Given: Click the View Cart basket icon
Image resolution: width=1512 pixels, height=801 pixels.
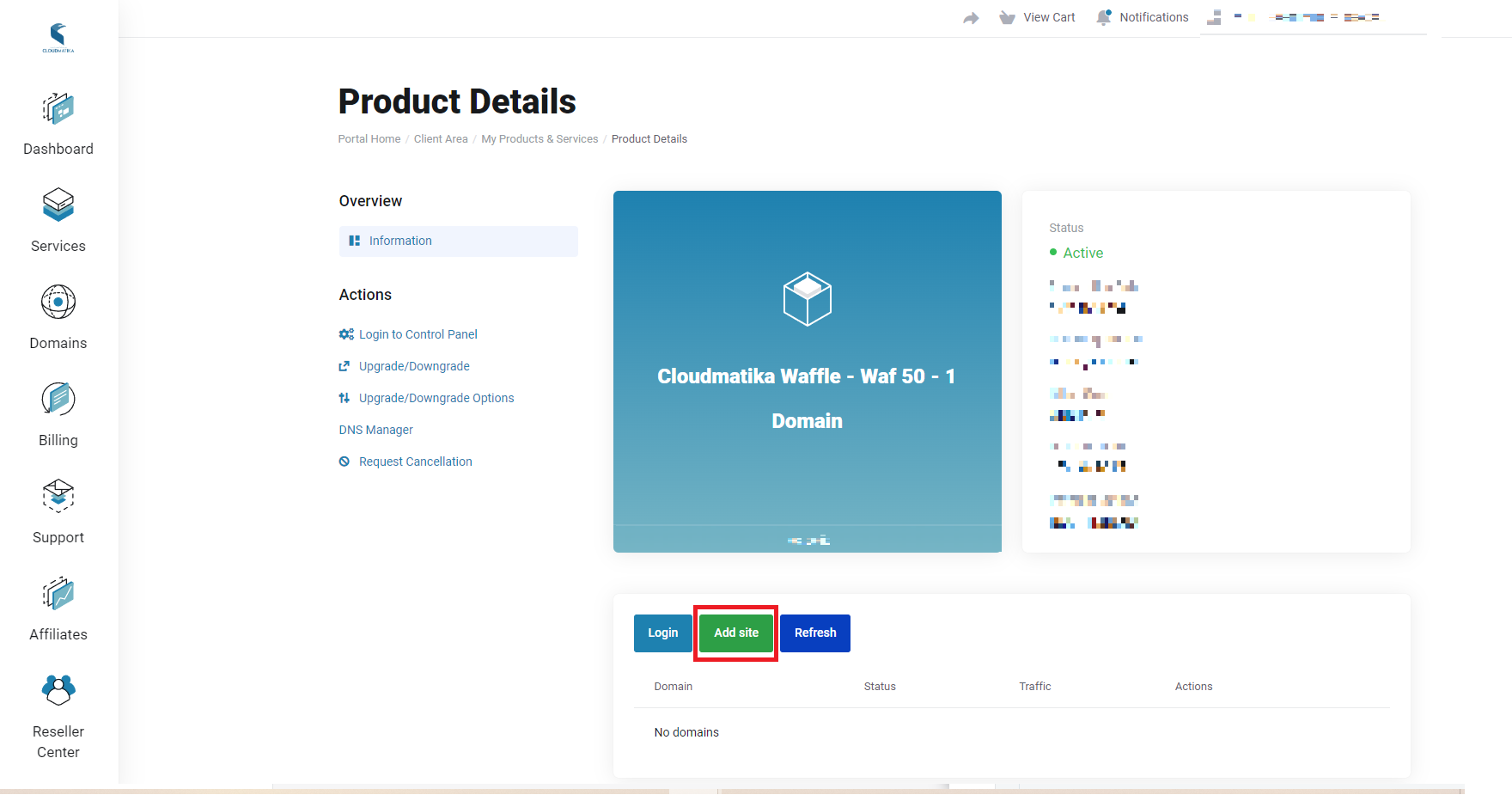Looking at the screenshot, I should pos(1008,18).
